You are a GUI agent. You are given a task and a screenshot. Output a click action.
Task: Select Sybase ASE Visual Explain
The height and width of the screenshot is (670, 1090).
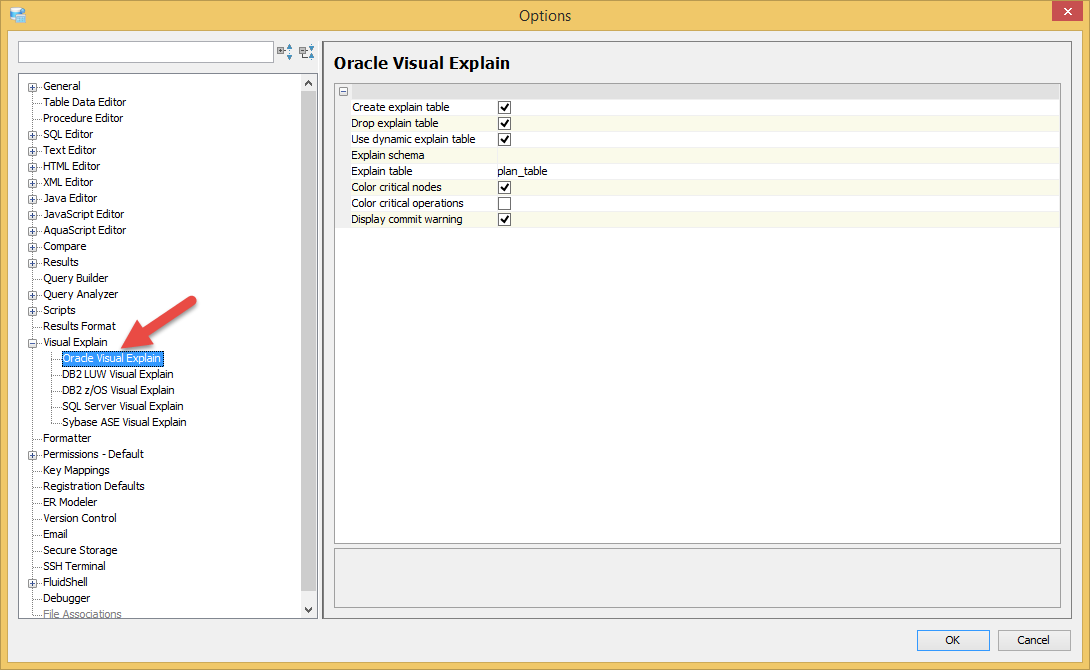click(x=124, y=422)
